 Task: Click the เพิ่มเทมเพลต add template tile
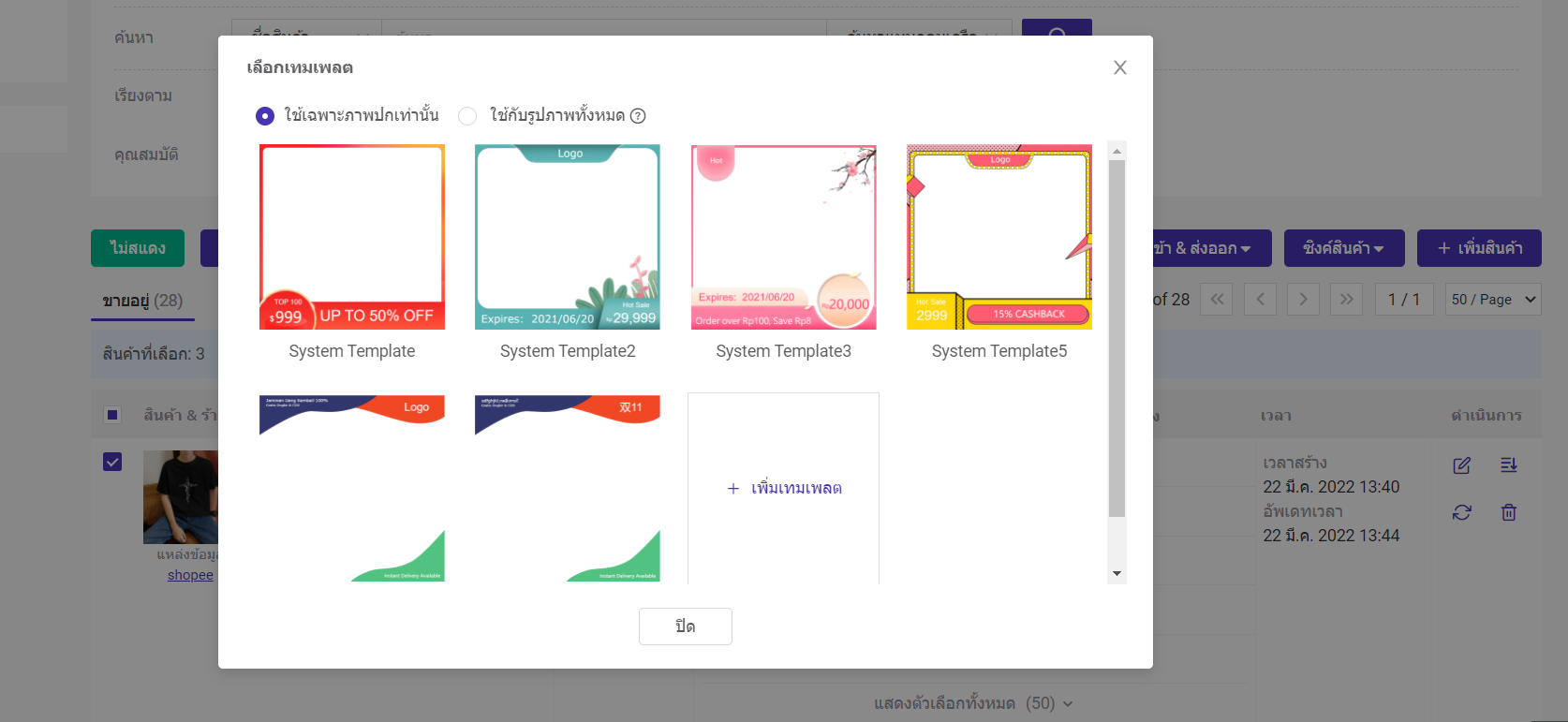coord(783,488)
